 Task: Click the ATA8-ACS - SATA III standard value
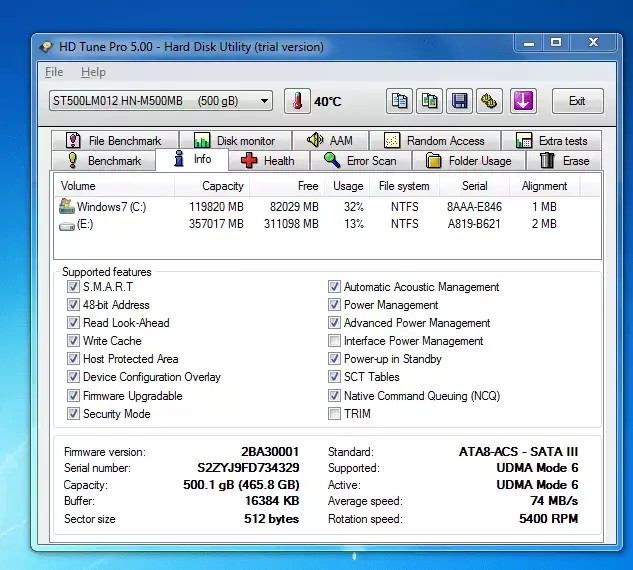click(518, 451)
